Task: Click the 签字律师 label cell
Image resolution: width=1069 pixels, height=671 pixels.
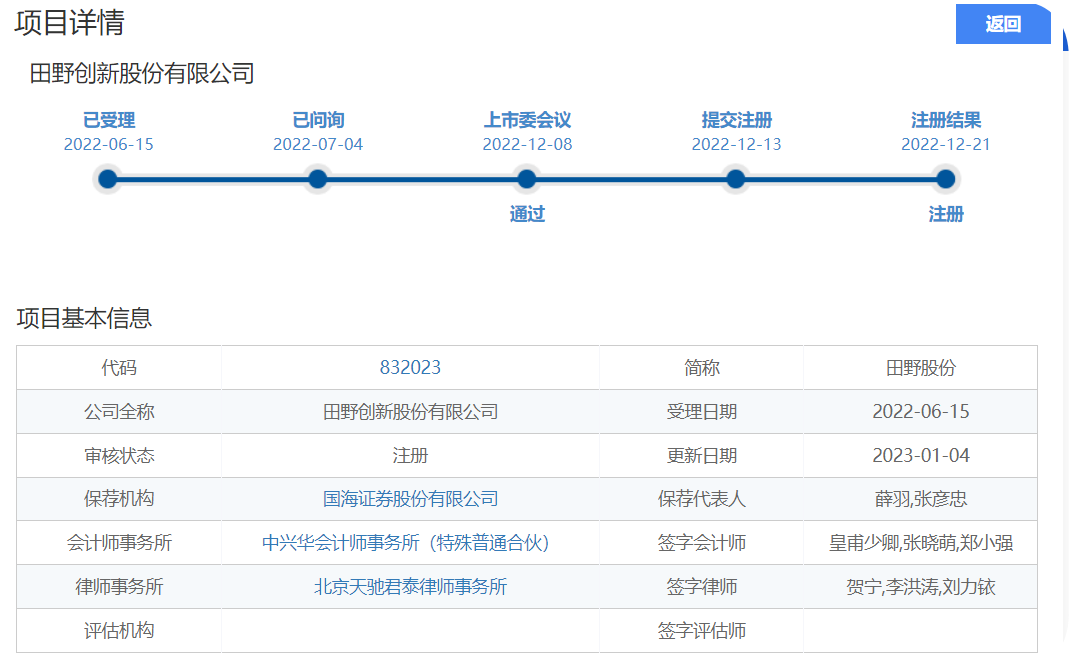Action: 702,586
